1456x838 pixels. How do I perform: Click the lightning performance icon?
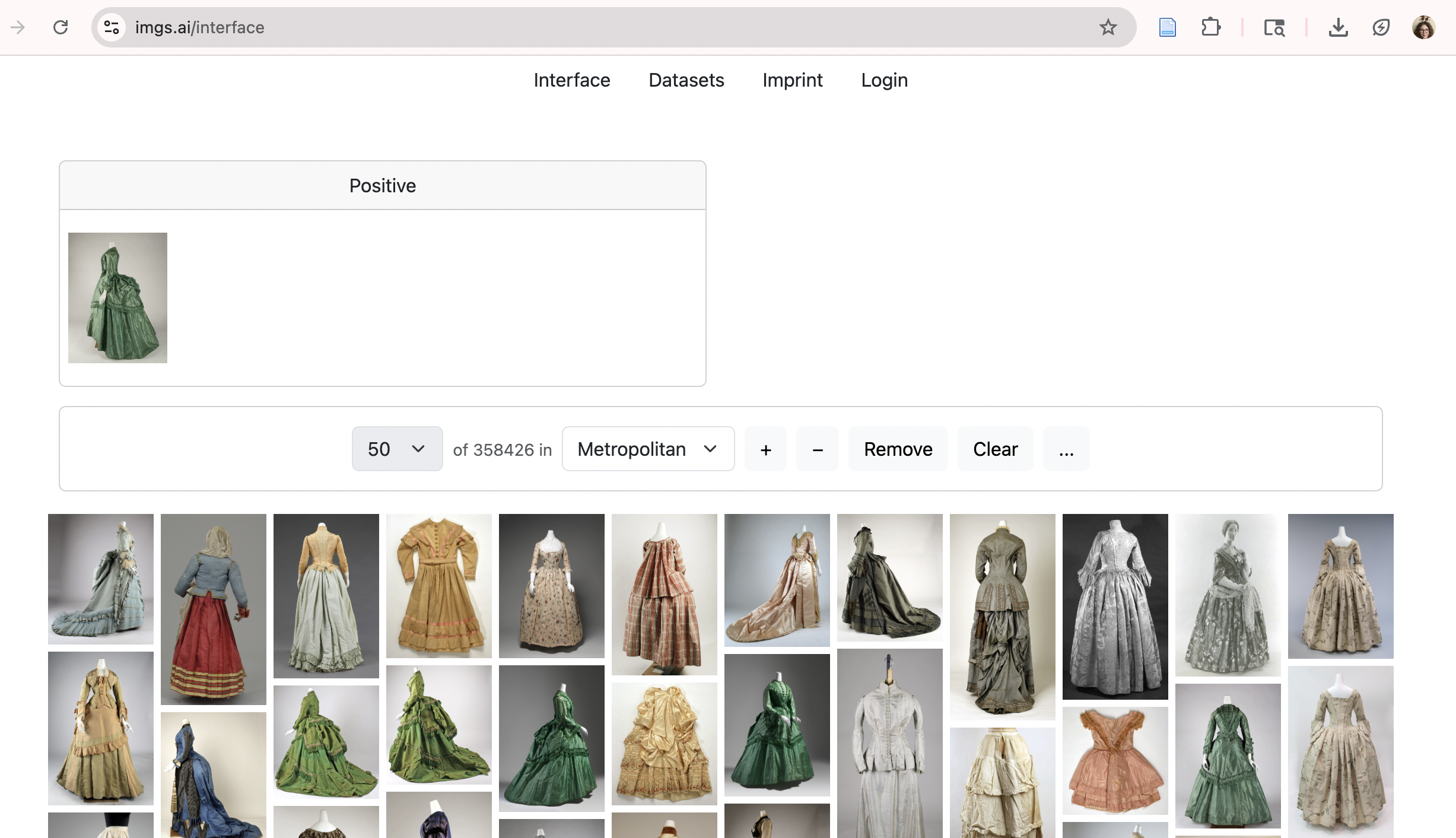pos(1381,27)
